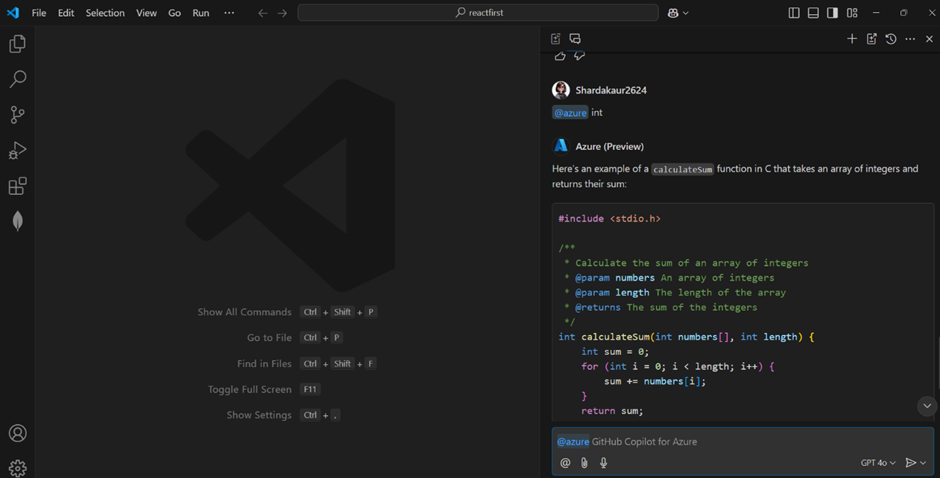Image resolution: width=940 pixels, height=478 pixels.
Task: Mark the response unhelpful with thumbs down
Action: (579, 56)
